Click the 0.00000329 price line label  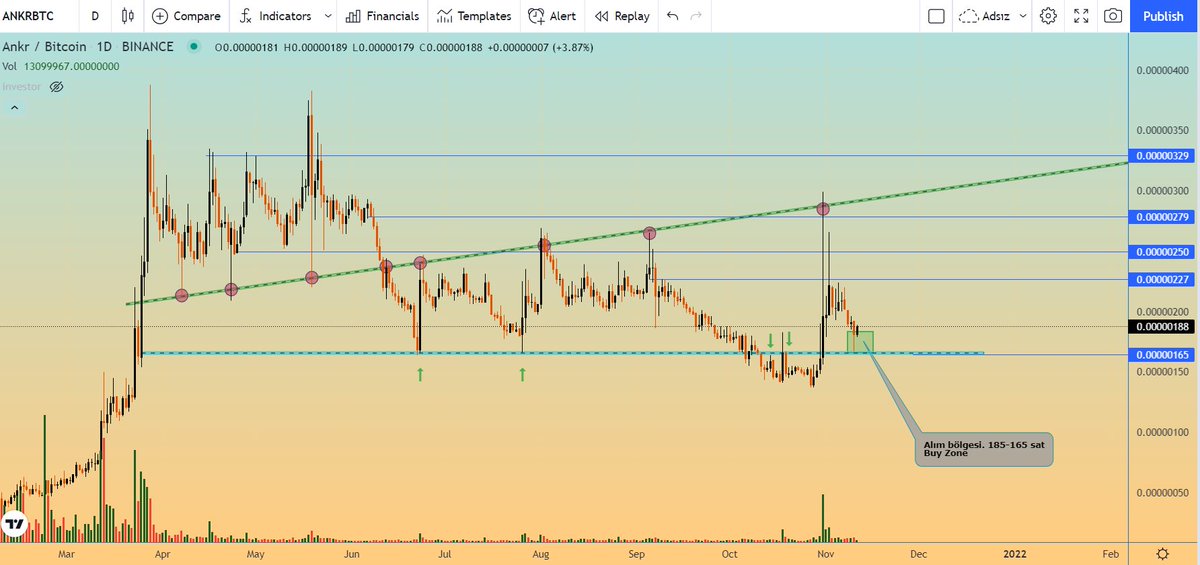coord(1163,156)
